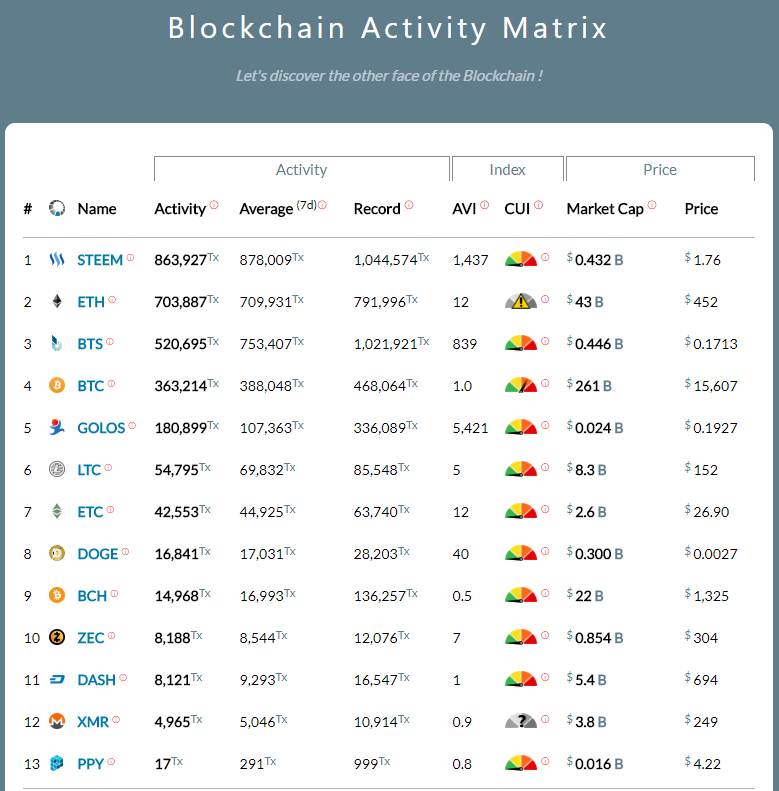Click the Average (7d) column header

pos(277,209)
